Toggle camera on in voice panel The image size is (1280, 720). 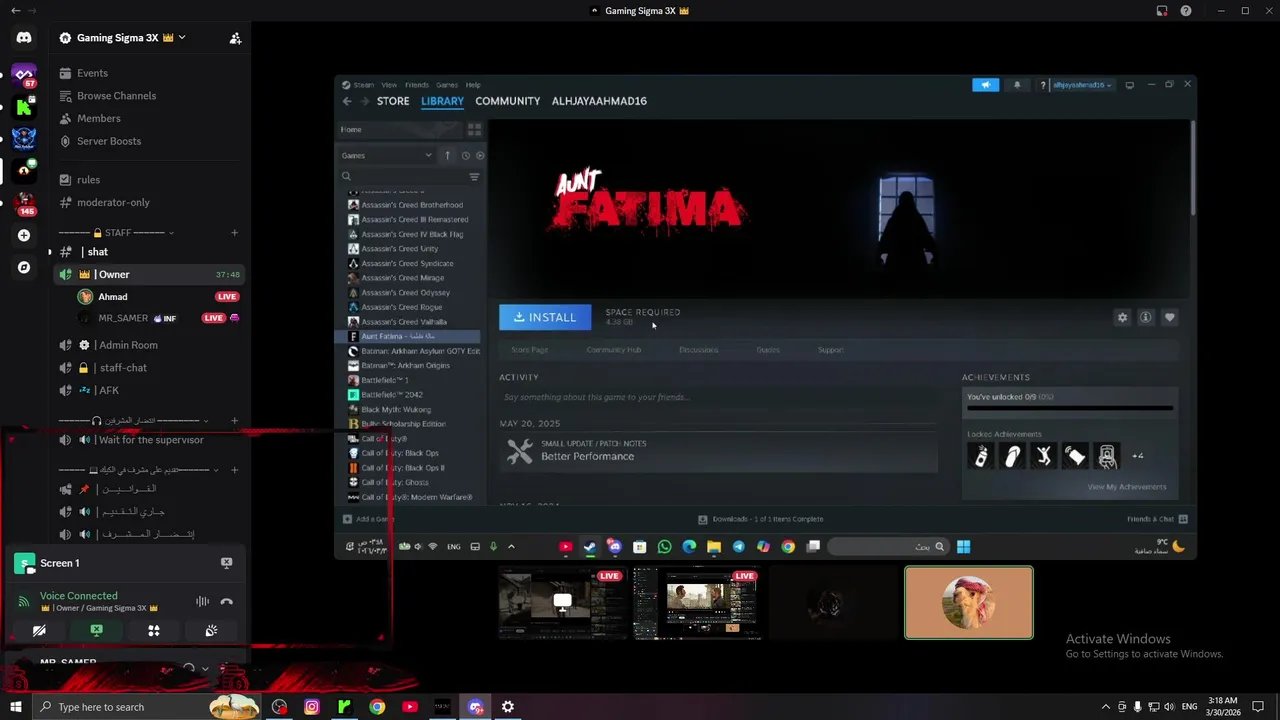(39, 631)
